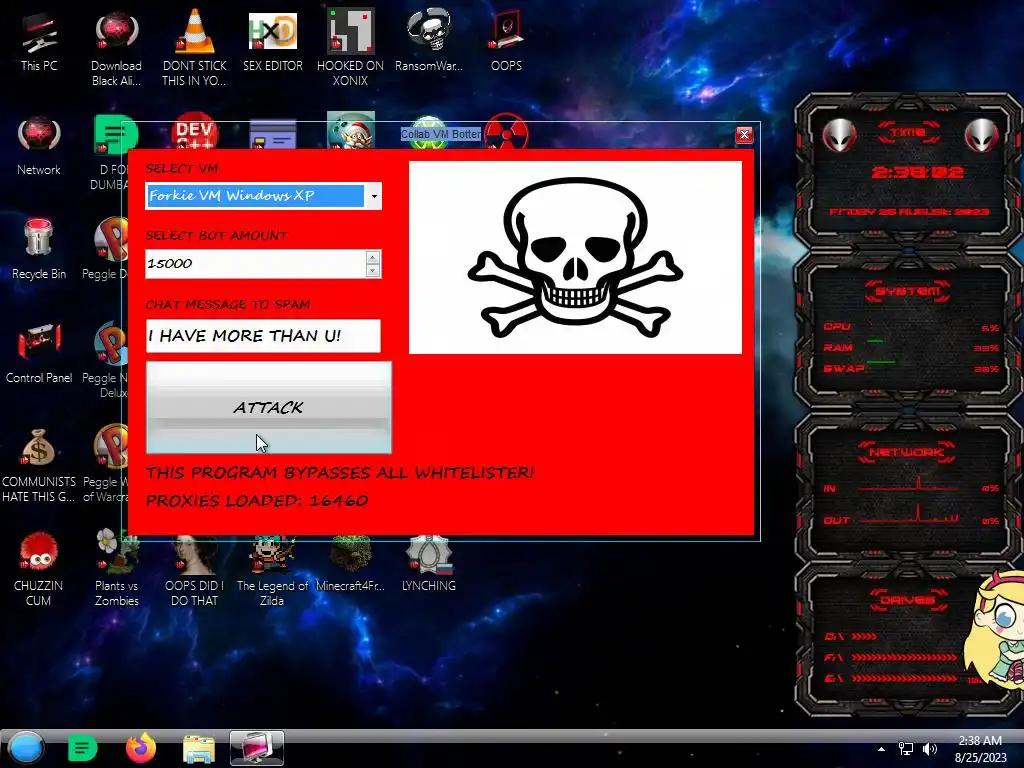Select the VLC cone DONT STICK icon
The image size is (1024, 768).
click(x=194, y=48)
